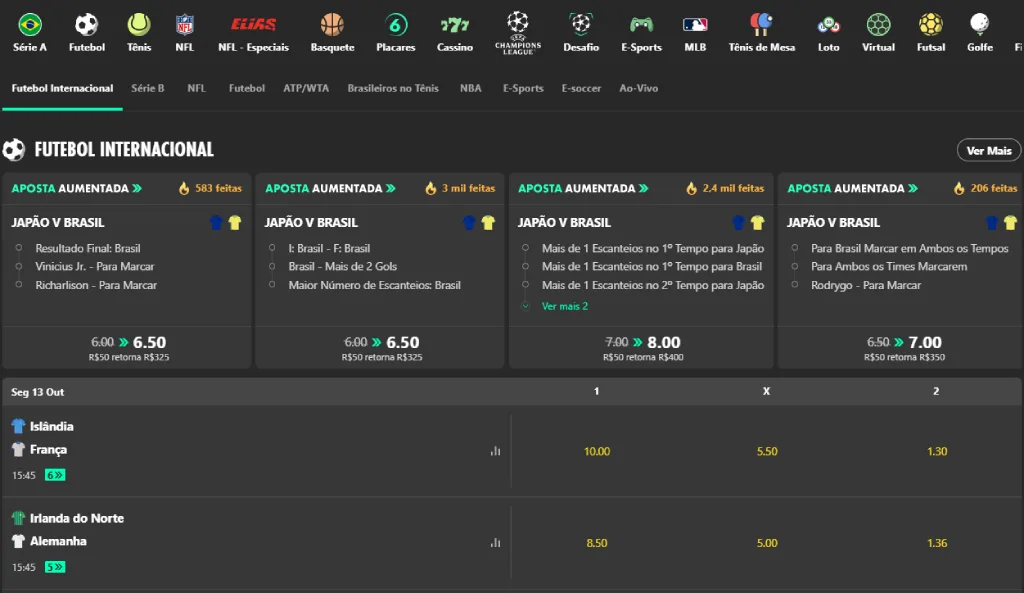Expand the 6 markets badge under Islândia match
The image size is (1024, 593).
tap(55, 475)
